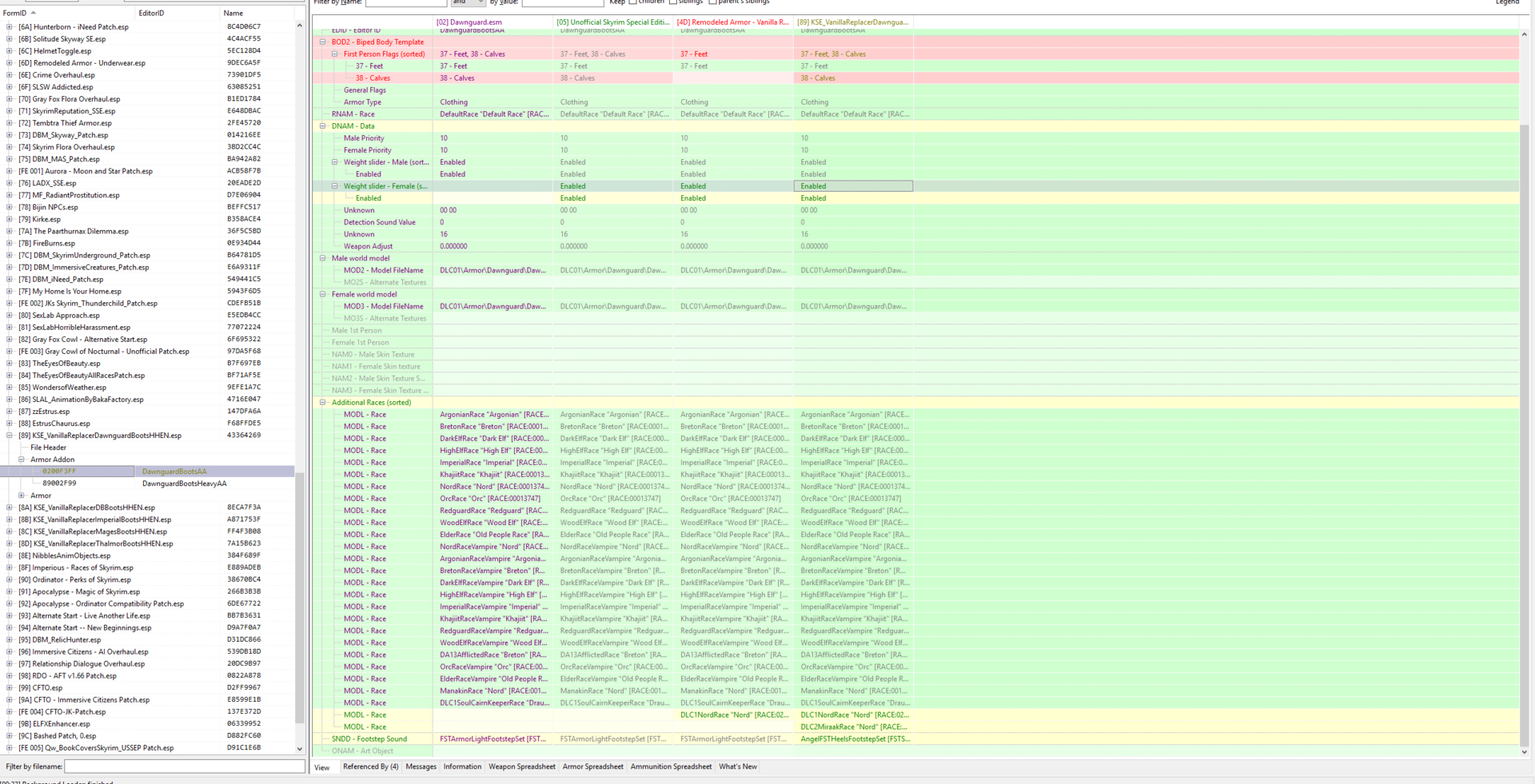The width and height of the screenshot is (1535, 784).
Task: Select KhajiitRace cell in the Dawnguard.esm column
Action: (x=492, y=474)
